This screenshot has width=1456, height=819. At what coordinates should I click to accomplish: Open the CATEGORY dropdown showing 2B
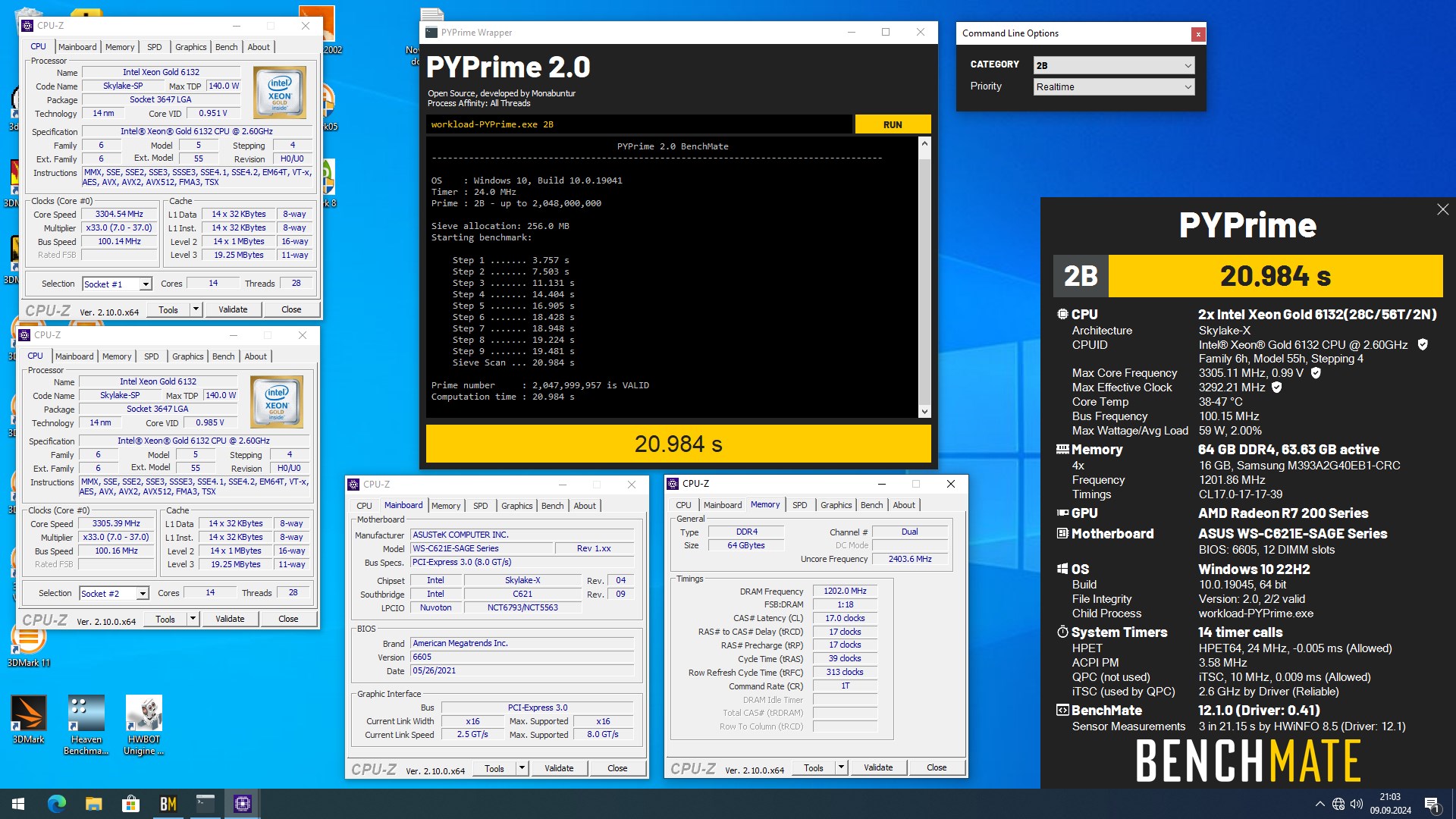(1114, 65)
